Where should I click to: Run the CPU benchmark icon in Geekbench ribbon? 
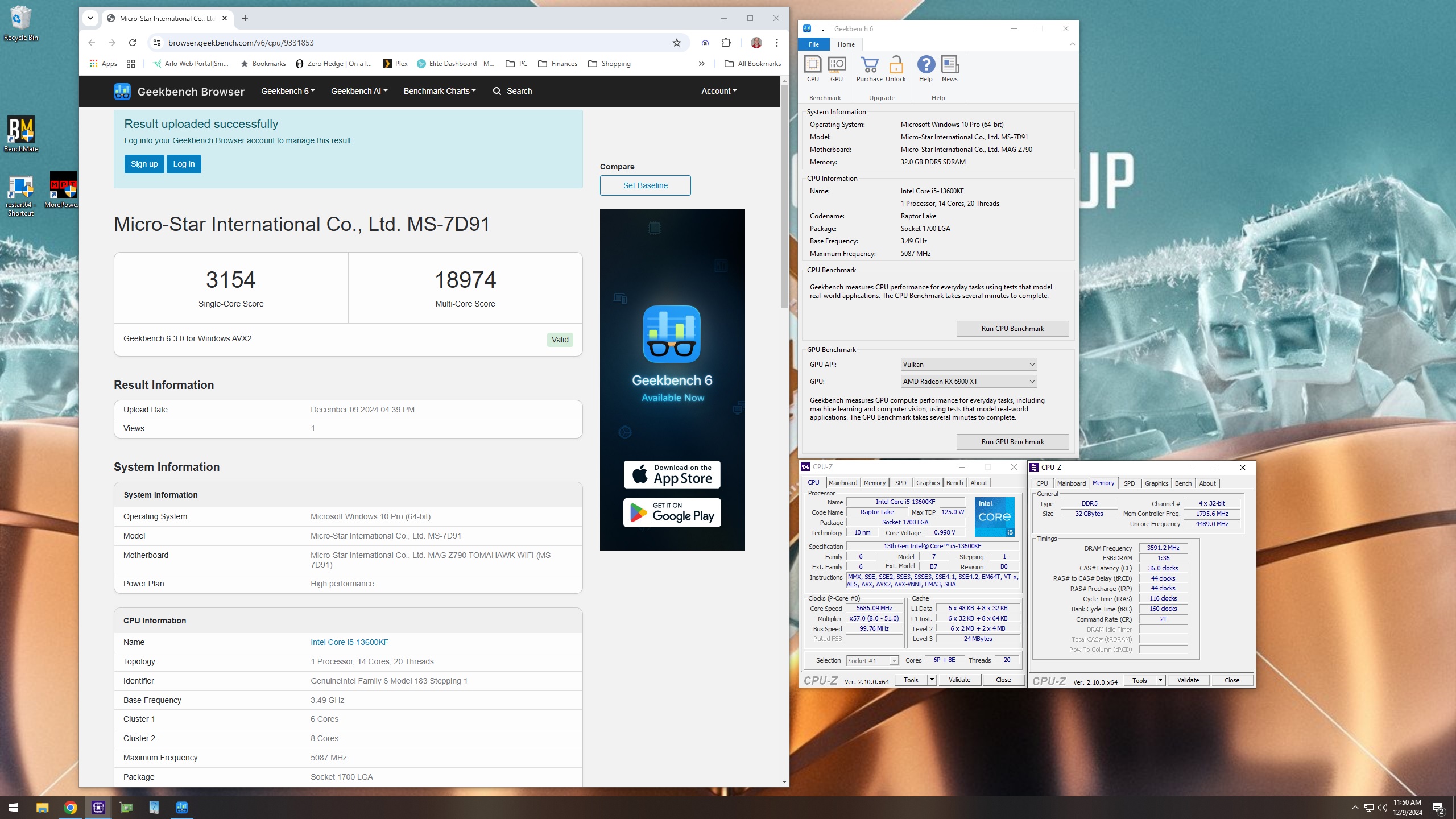813,68
